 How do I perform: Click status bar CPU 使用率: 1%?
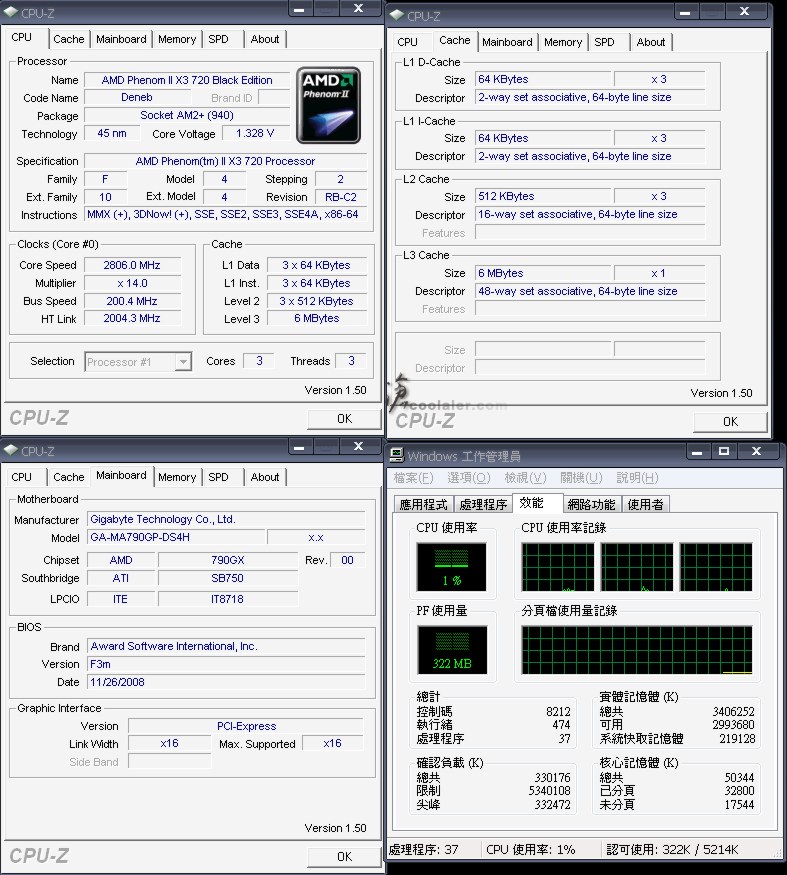click(531, 849)
